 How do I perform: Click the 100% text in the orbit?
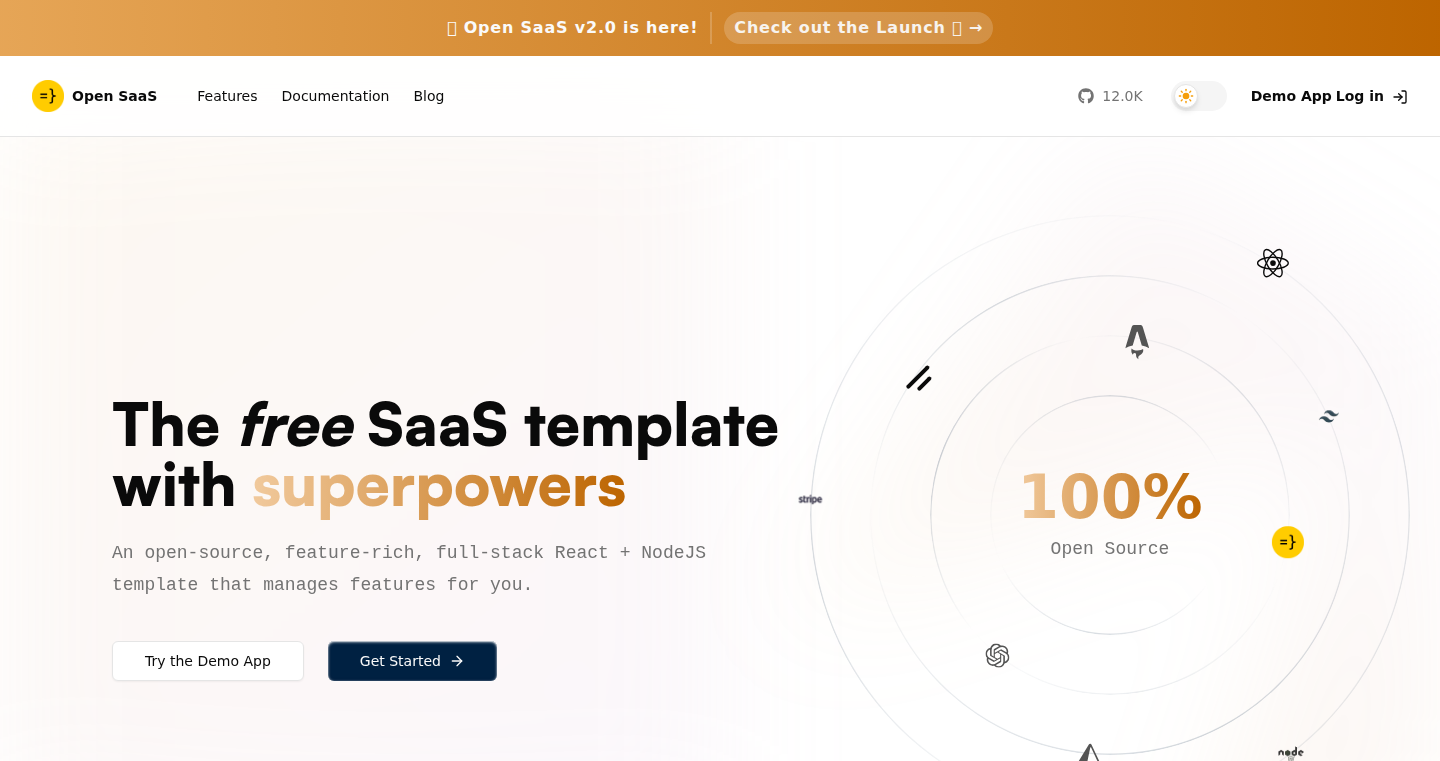(1110, 496)
